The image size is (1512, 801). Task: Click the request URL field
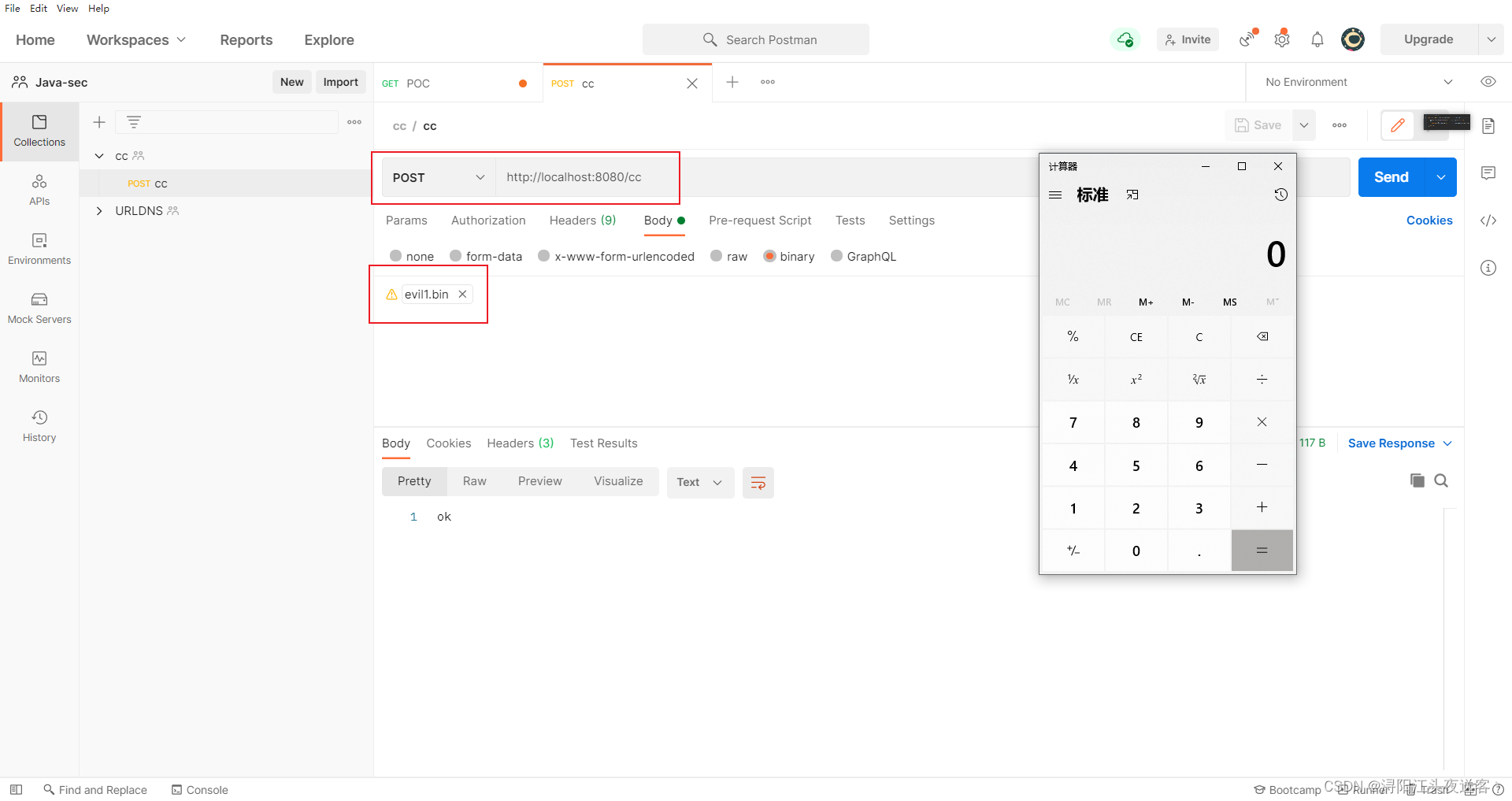point(921,177)
